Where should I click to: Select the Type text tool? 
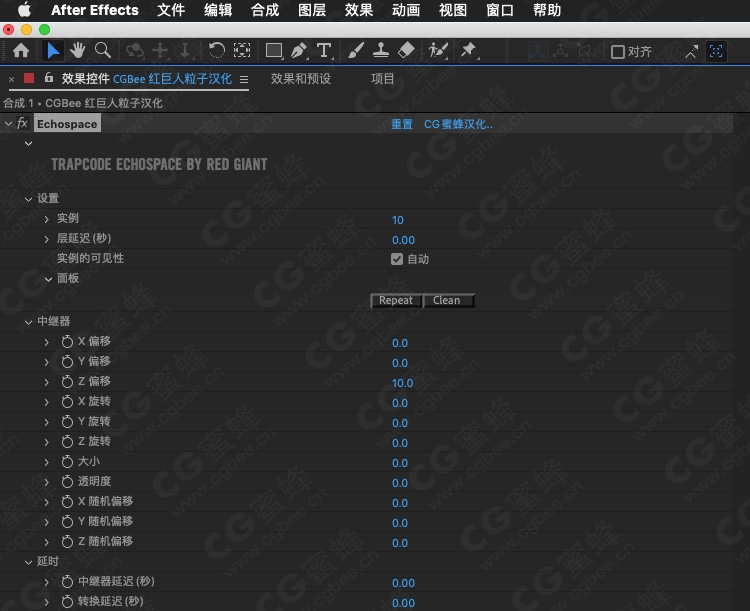pyautogui.click(x=324, y=51)
